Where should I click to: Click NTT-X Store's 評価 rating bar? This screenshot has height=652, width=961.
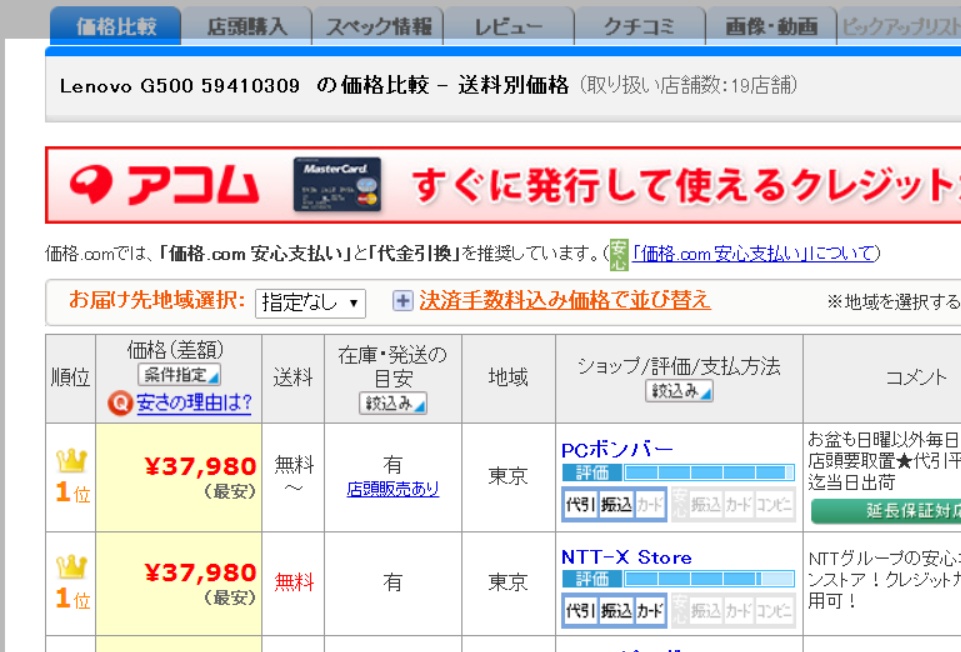point(678,578)
